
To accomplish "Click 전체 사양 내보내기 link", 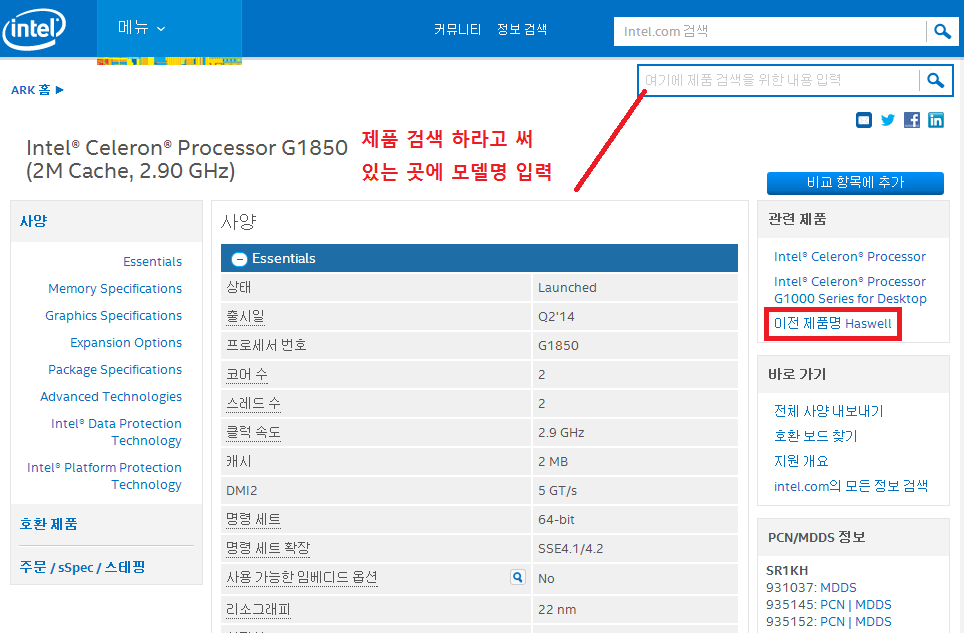I will (829, 411).
